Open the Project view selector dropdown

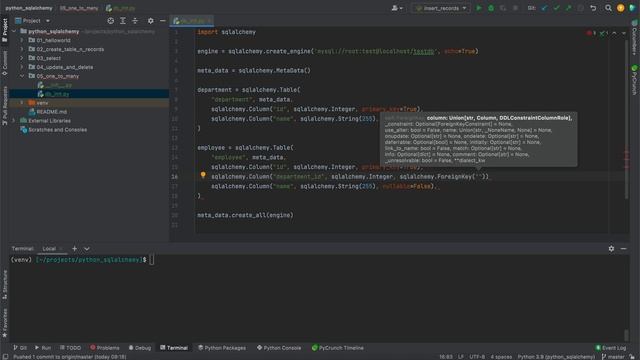(x=32, y=21)
